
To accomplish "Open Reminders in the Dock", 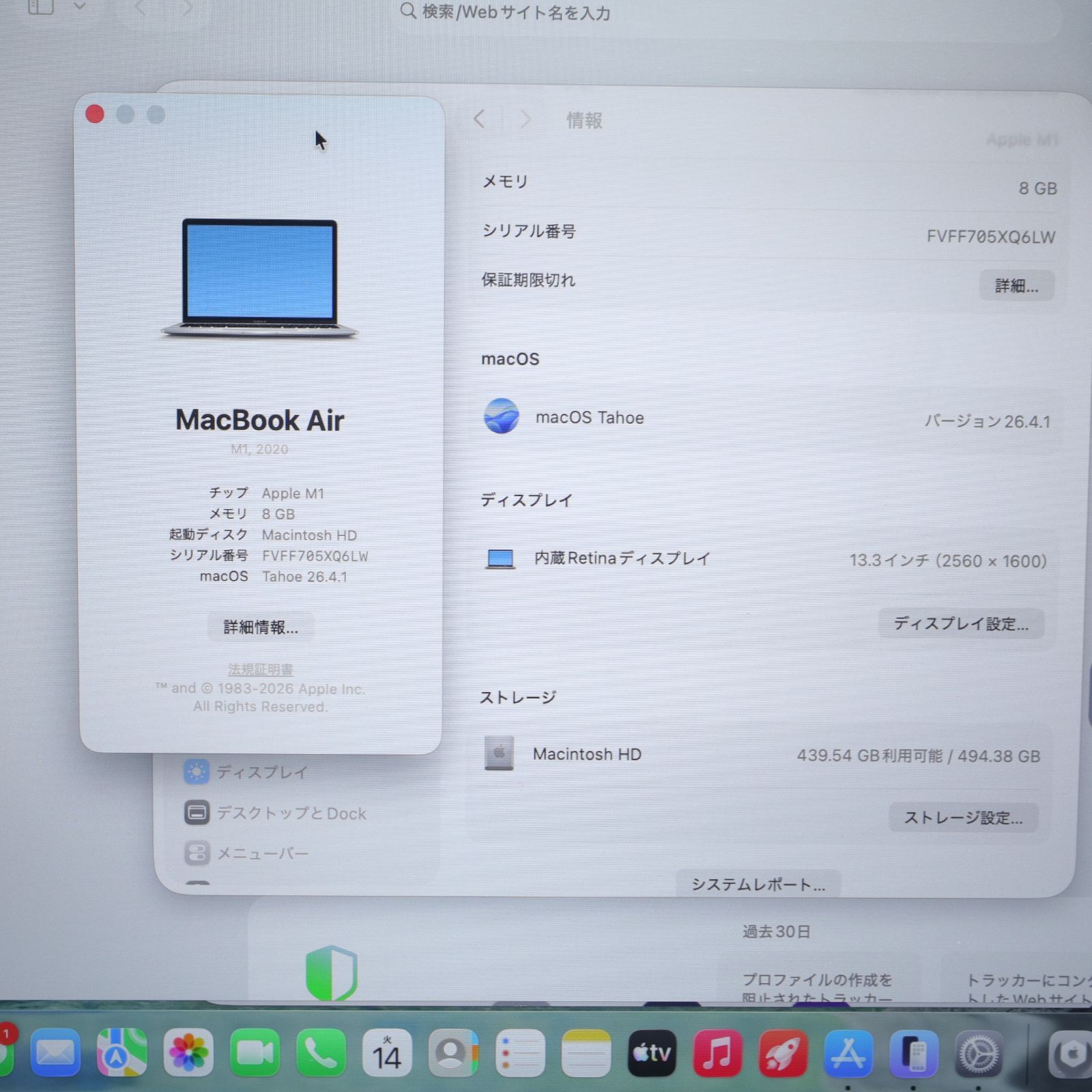I will [x=519, y=1053].
